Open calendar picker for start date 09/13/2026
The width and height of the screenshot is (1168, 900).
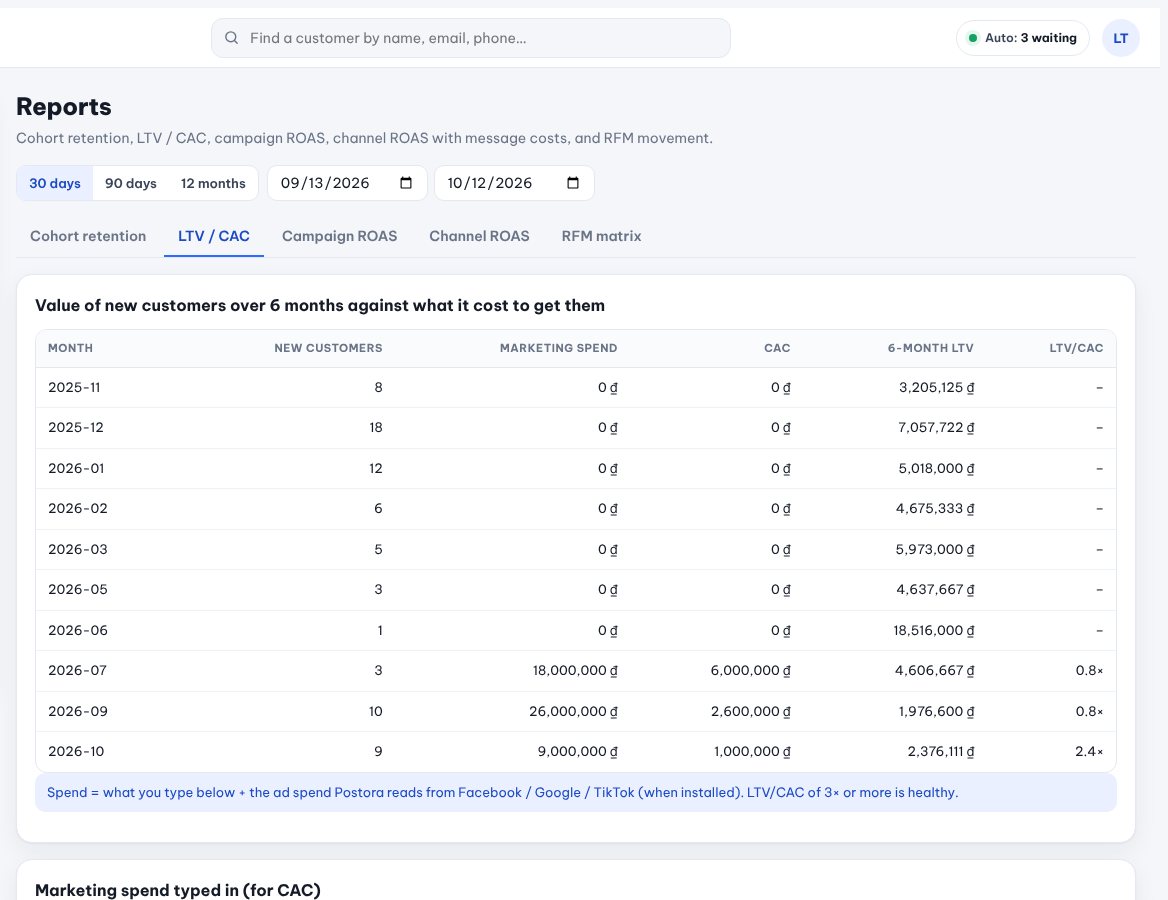pyautogui.click(x=406, y=183)
